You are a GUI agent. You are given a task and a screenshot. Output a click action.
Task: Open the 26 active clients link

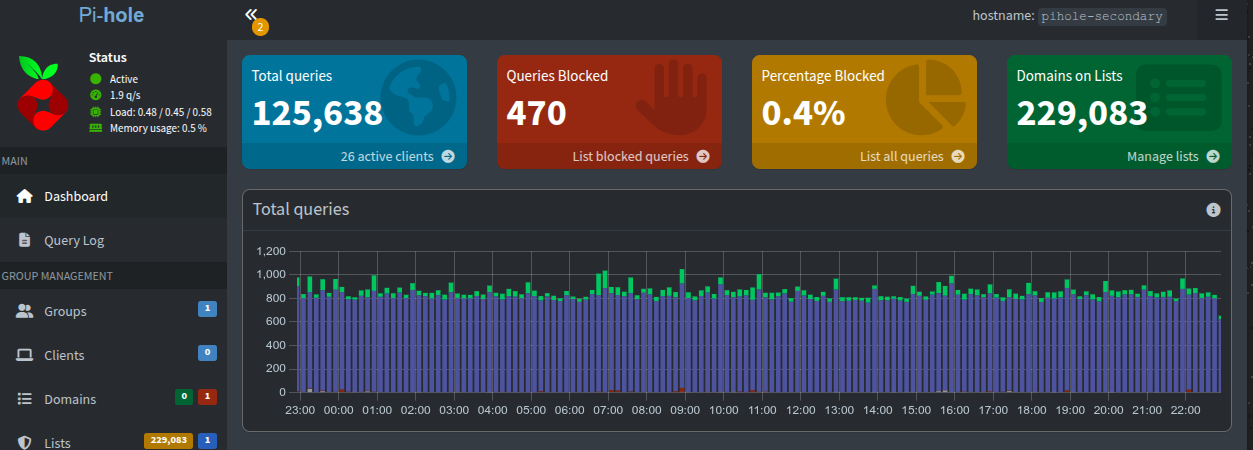pos(397,156)
